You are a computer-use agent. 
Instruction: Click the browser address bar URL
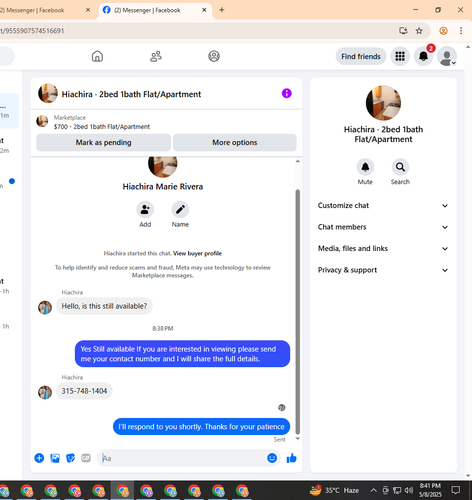32,31
